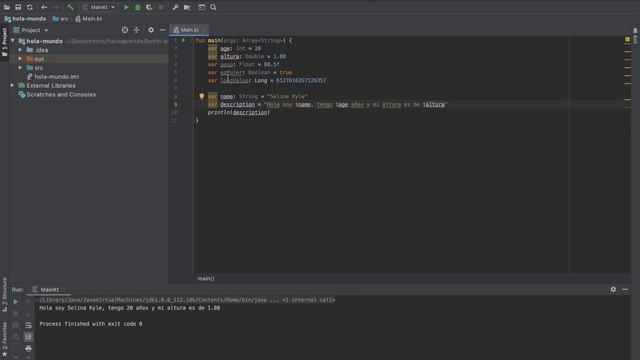Toggle scroll to end in Run console

coord(28,337)
